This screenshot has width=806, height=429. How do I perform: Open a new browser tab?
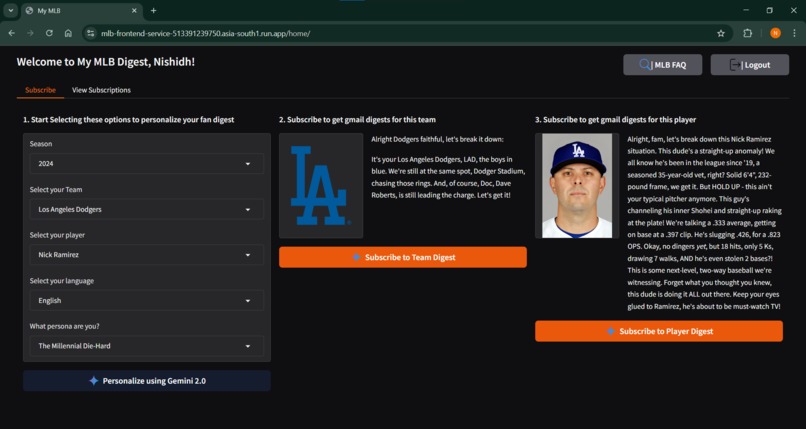point(153,10)
